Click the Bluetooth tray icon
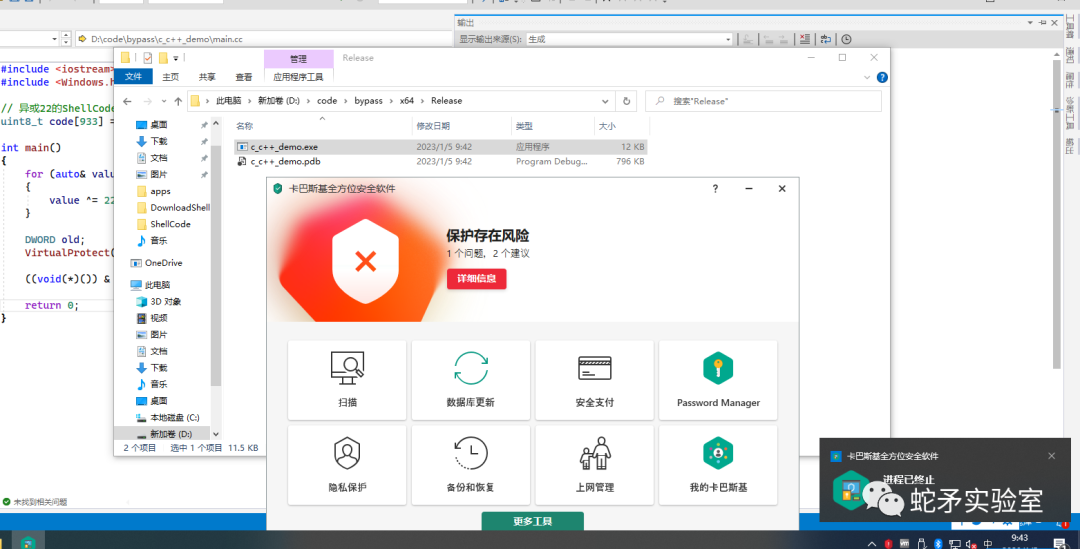Screen dimensions: 1080x549 coord(939,543)
